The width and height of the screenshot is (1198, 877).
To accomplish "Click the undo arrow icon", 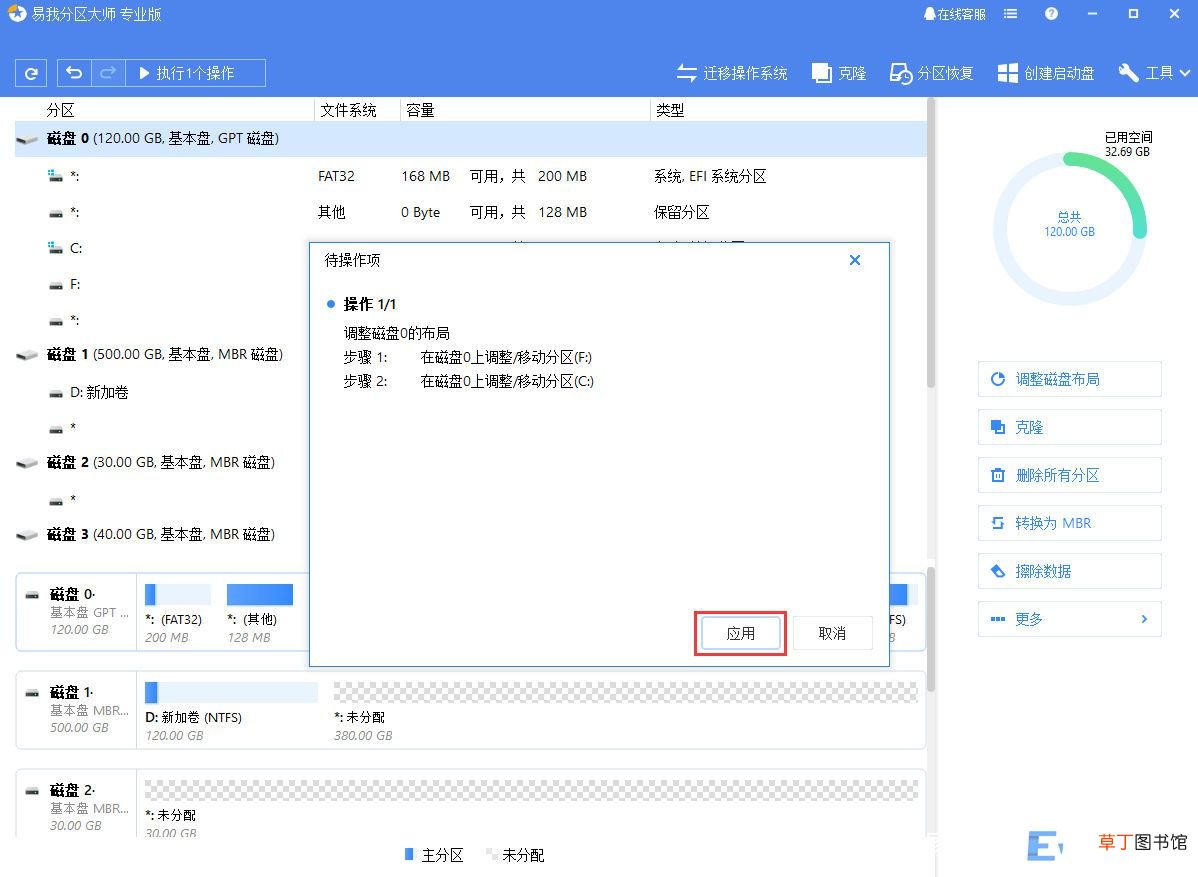I will point(74,73).
